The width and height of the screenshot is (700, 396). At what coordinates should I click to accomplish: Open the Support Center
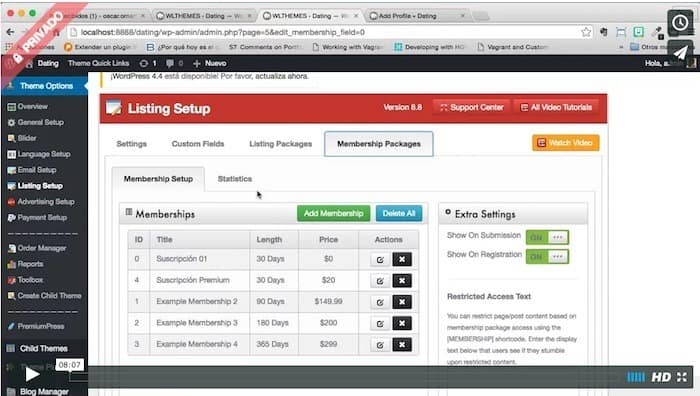coord(471,108)
